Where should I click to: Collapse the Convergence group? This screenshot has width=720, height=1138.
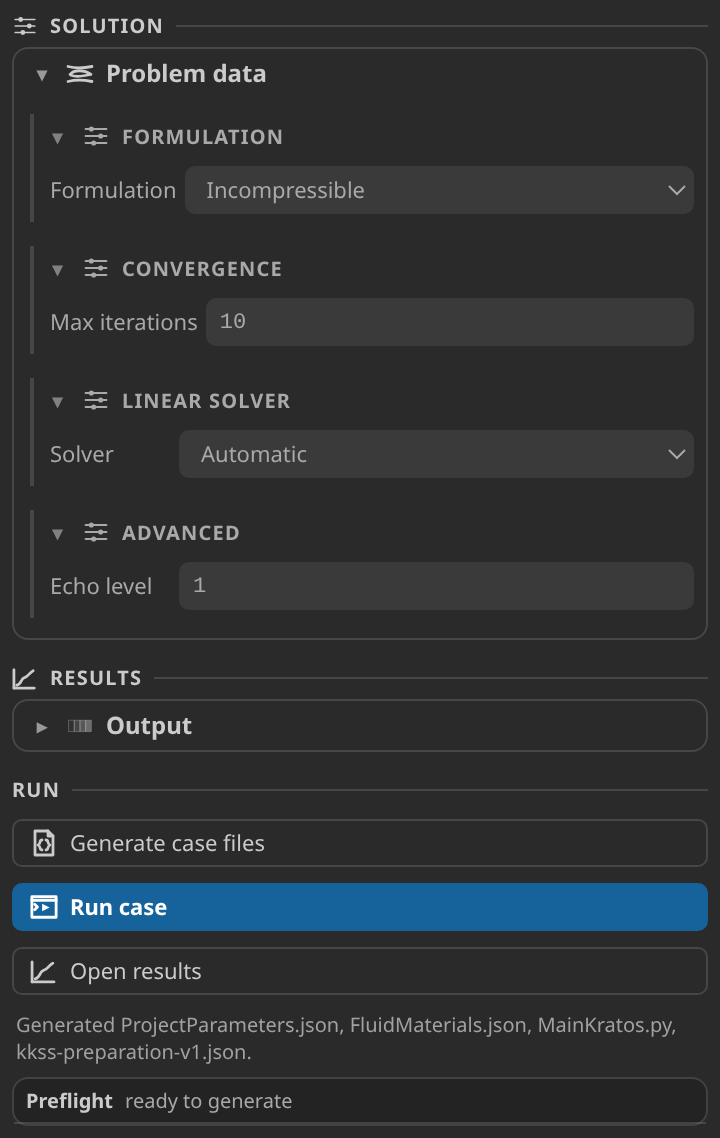coord(57,270)
